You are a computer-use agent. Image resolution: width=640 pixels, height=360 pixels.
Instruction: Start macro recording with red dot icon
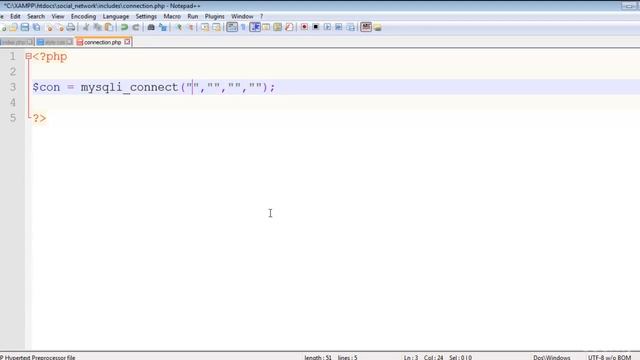pyautogui.click(x=304, y=27)
